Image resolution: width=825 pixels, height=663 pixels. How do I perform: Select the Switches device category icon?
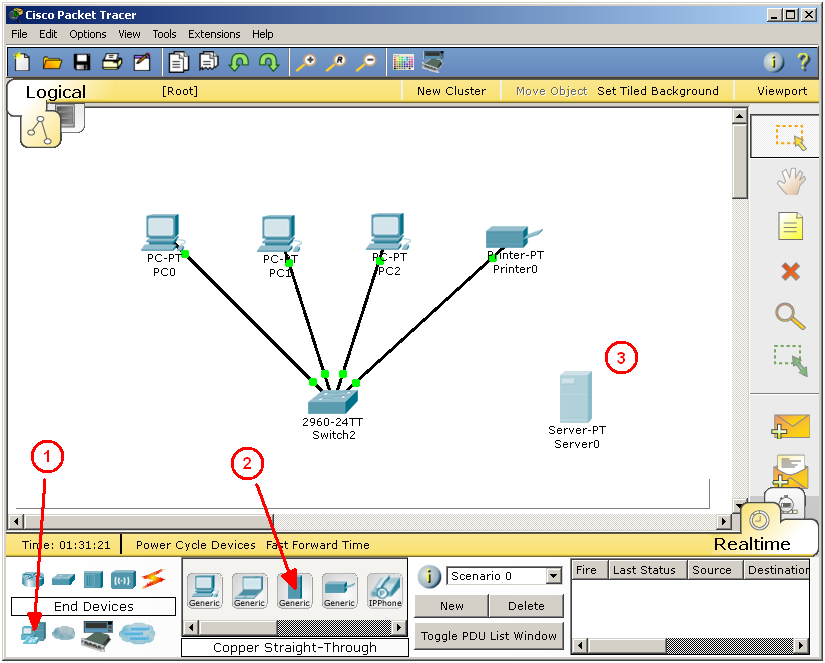click(x=64, y=580)
